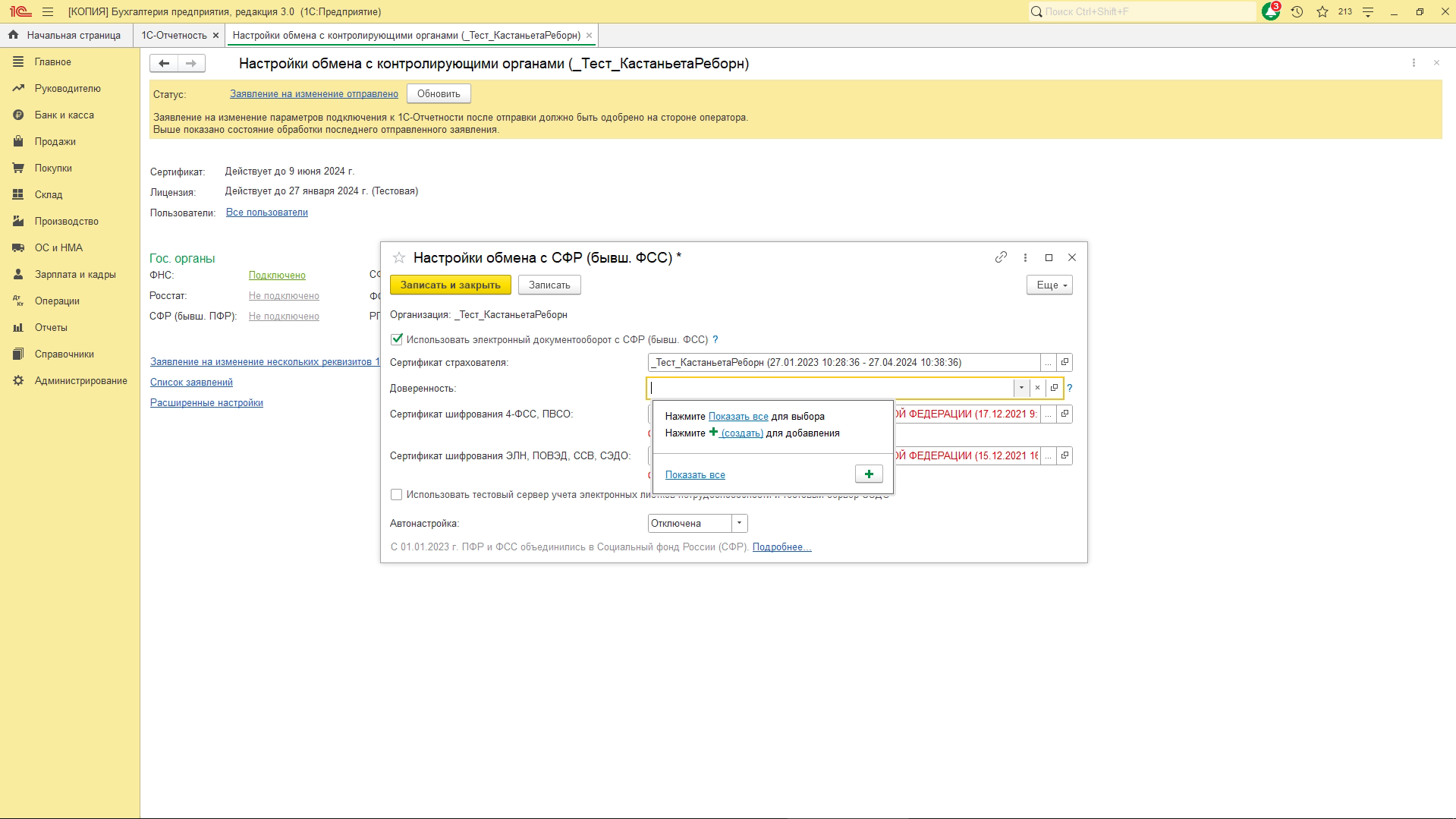Open the history clock icon
The height and width of the screenshot is (819, 1456).
pos(1297,12)
